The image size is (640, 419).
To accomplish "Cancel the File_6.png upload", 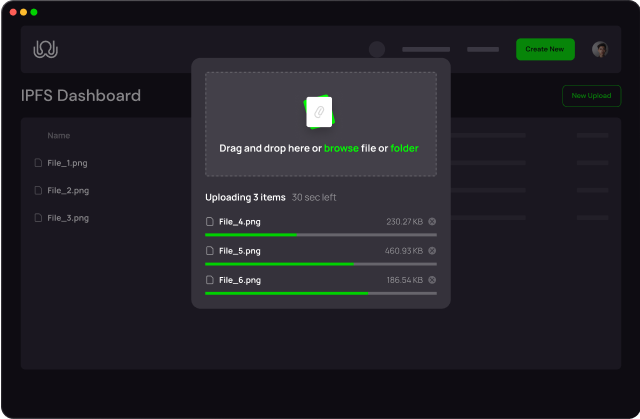I will click(432, 280).
